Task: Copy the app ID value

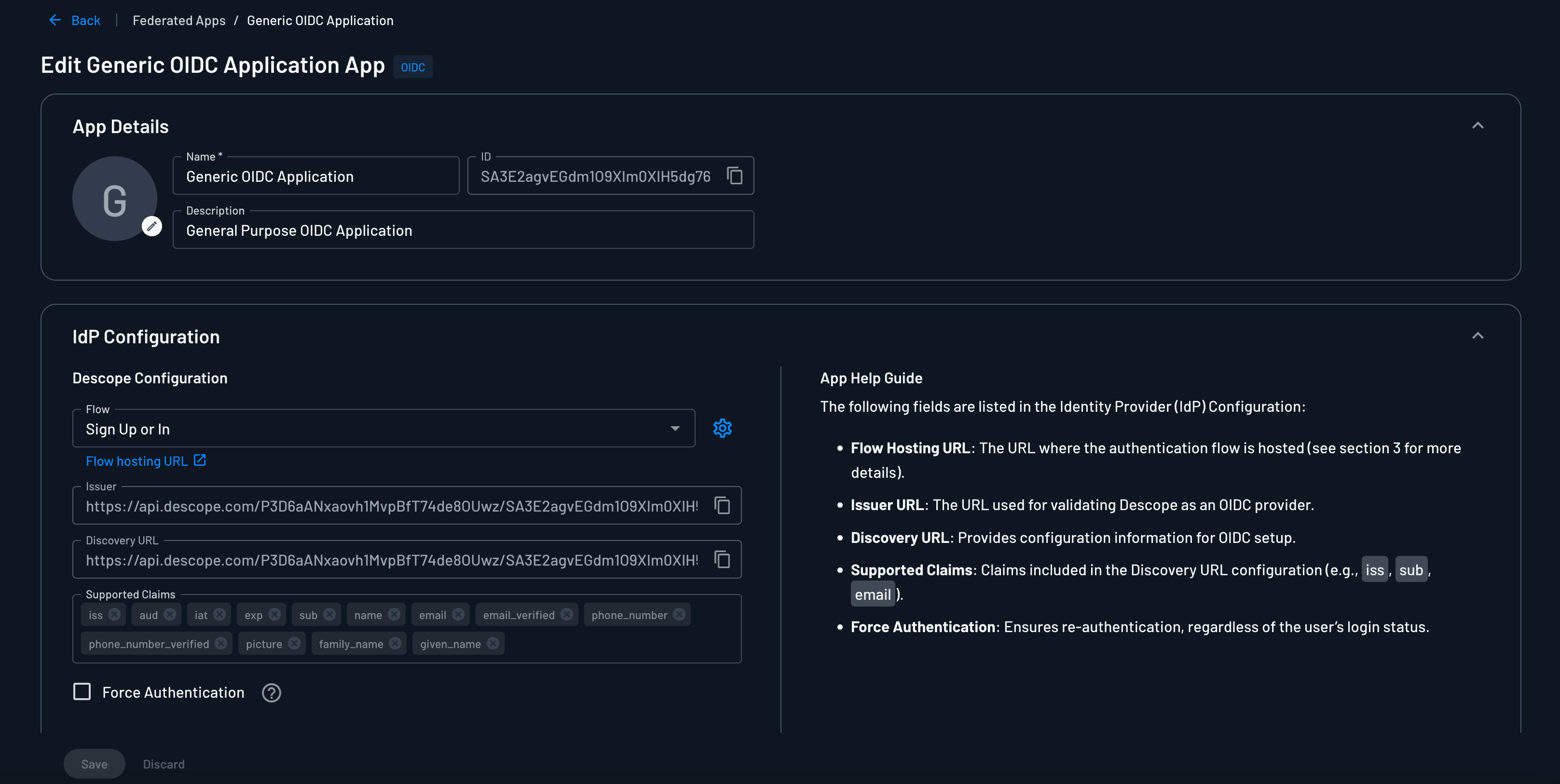Action: tap(735, 176)
